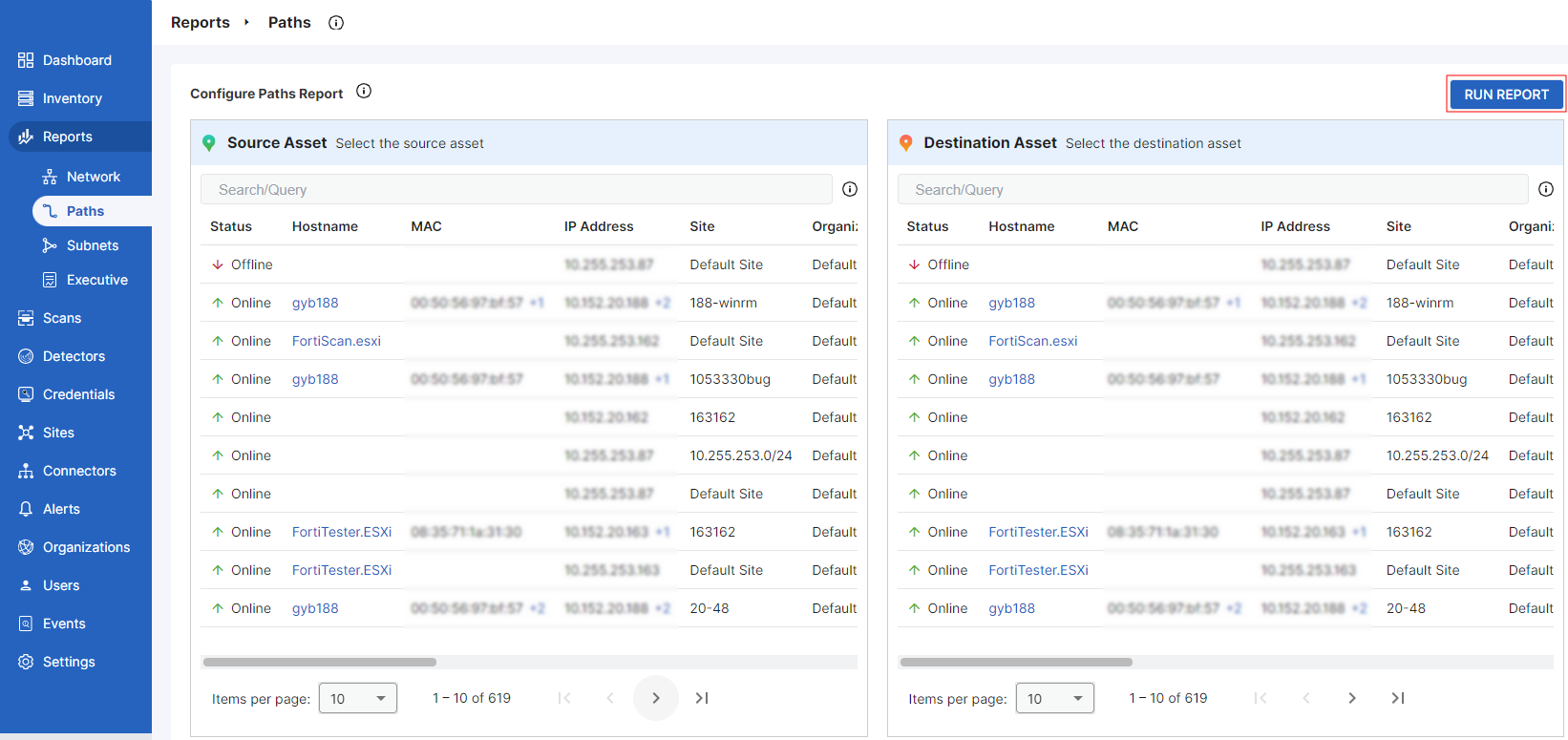Go to next page in Source Asset table
The image size is (1568, 740).
click(656, 698)
